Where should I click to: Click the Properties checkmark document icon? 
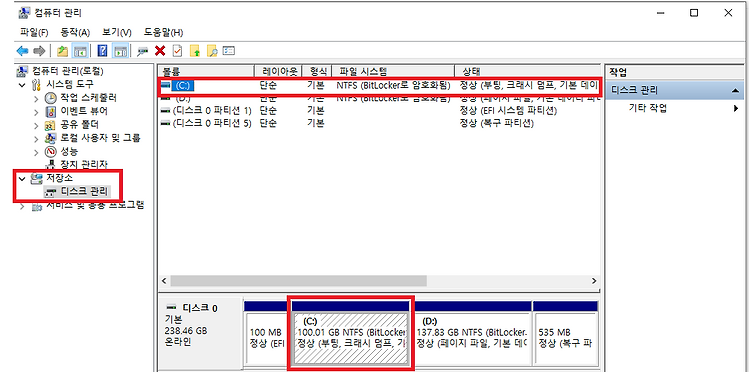(x=177, y=51)
